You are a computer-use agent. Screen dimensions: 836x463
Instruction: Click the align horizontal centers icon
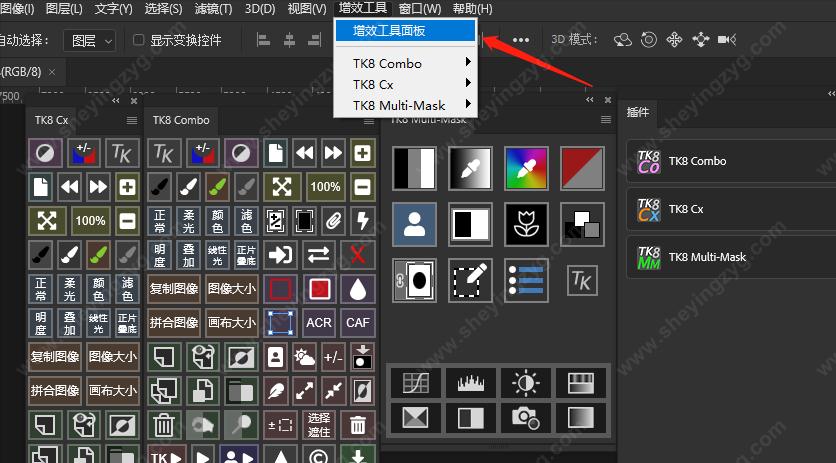[290, 40]
